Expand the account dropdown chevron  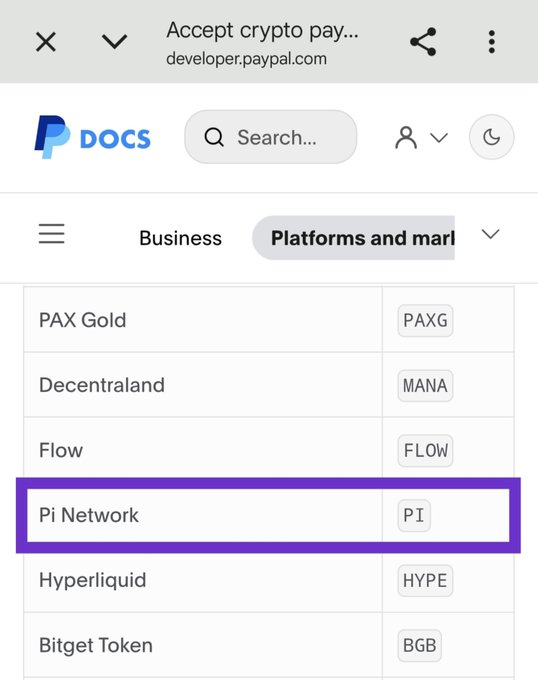pyautogui.click(x=439, y=138)
